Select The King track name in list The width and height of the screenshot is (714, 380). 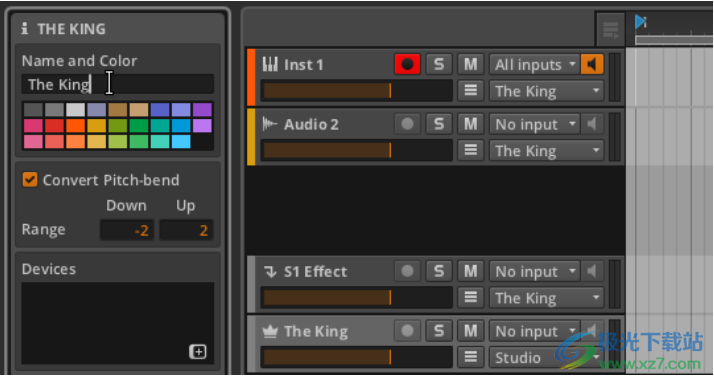pos(316,331)
